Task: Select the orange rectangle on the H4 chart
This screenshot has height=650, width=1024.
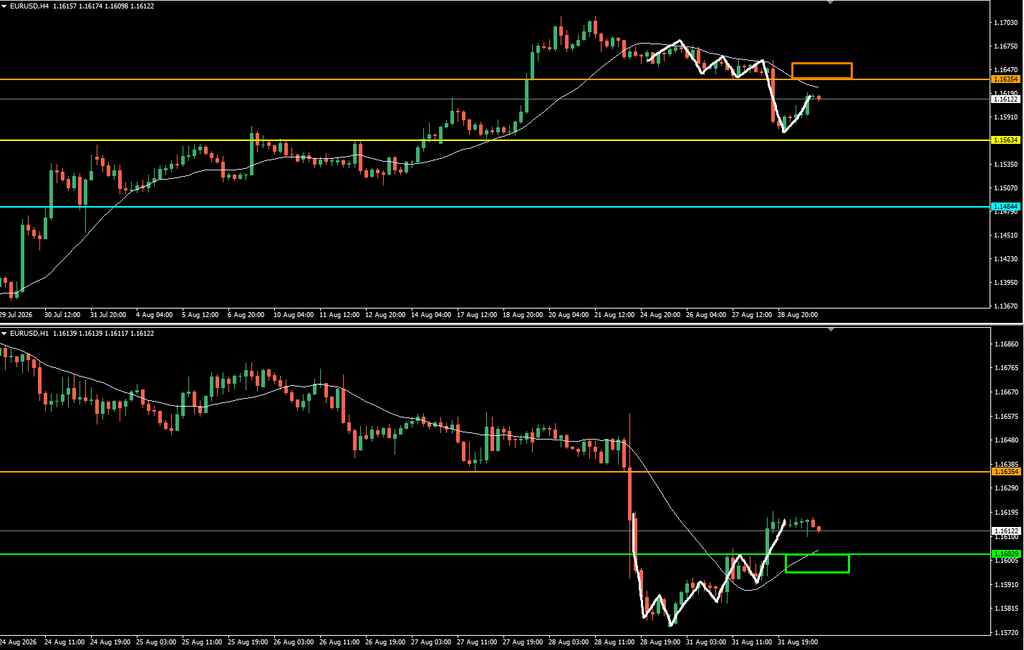Action: tap(822, 71)
